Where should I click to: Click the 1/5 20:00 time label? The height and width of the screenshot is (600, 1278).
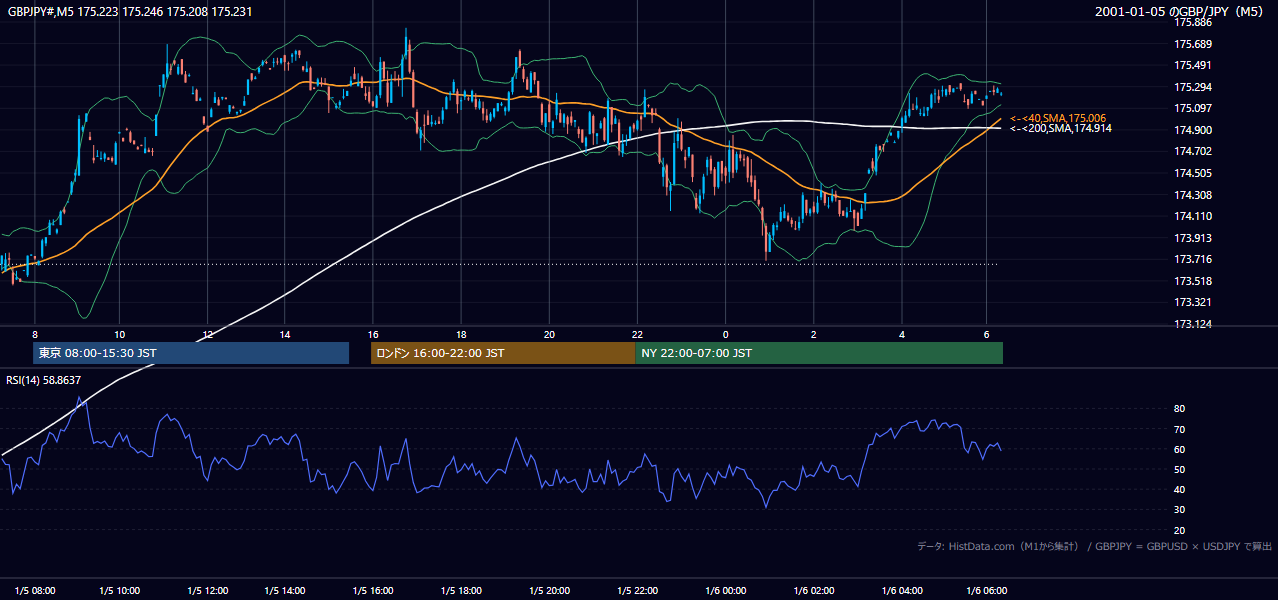pyautogui.click(x=549, y=590)
